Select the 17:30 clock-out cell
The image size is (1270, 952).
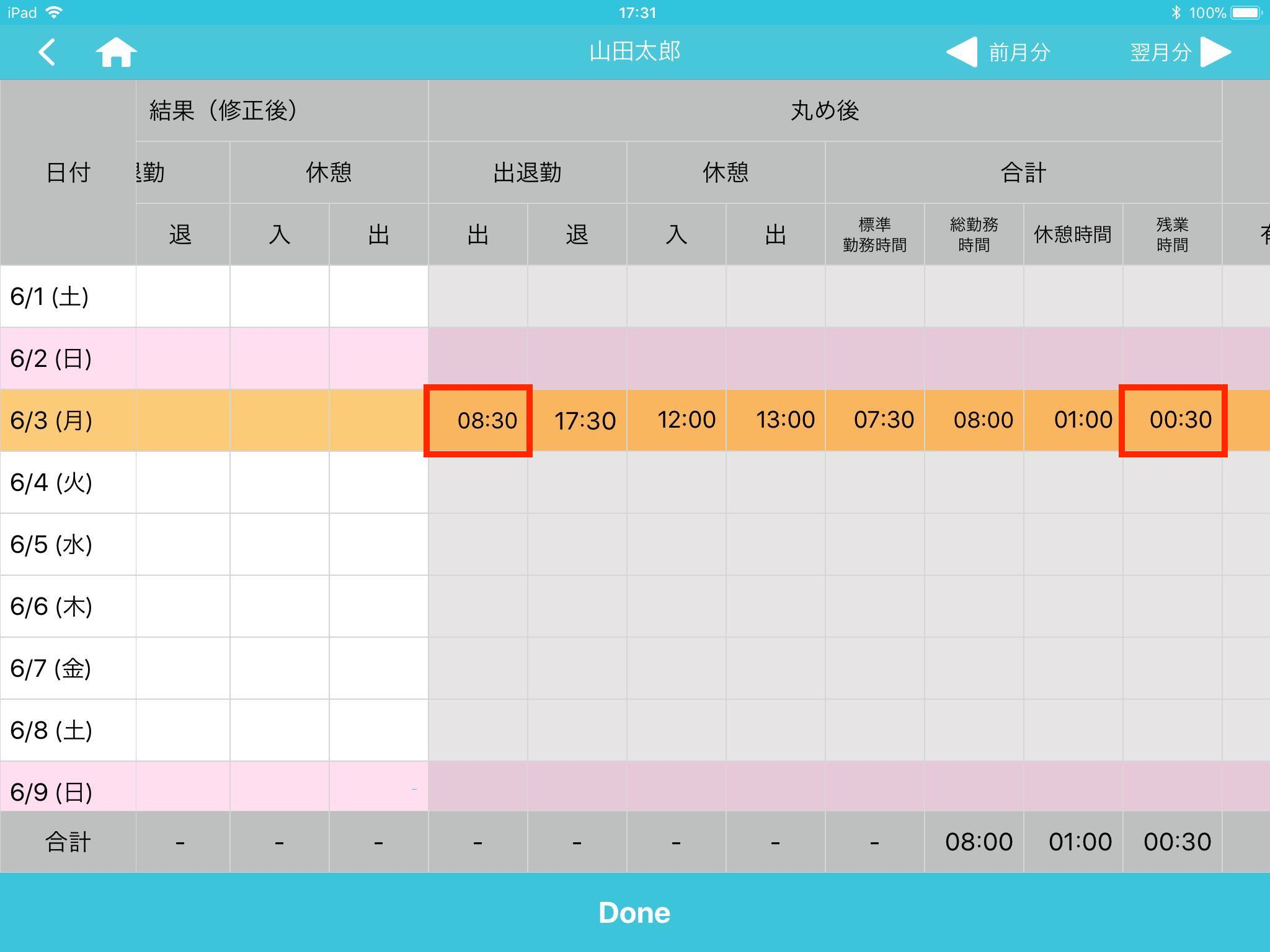pos(577,421)
